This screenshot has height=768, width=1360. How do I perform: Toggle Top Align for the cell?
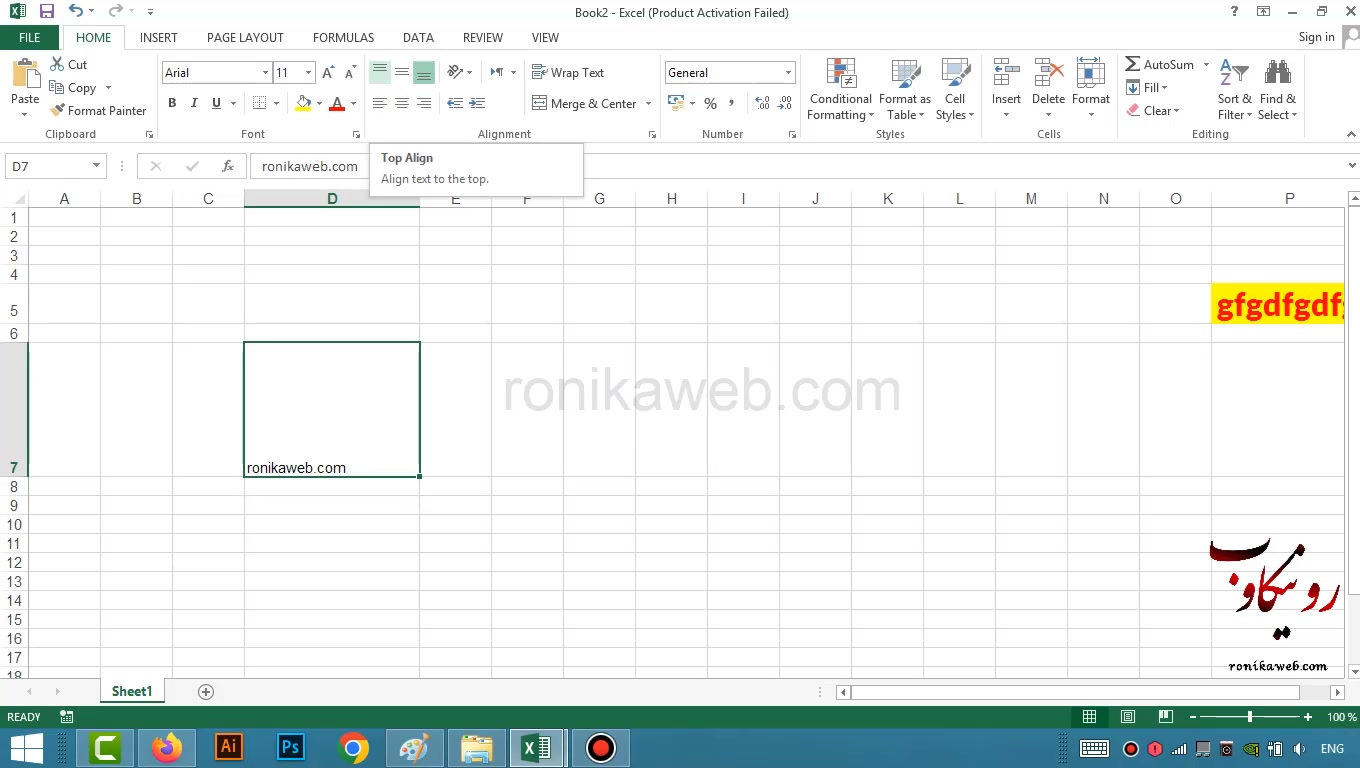click(x=380, y=73)
